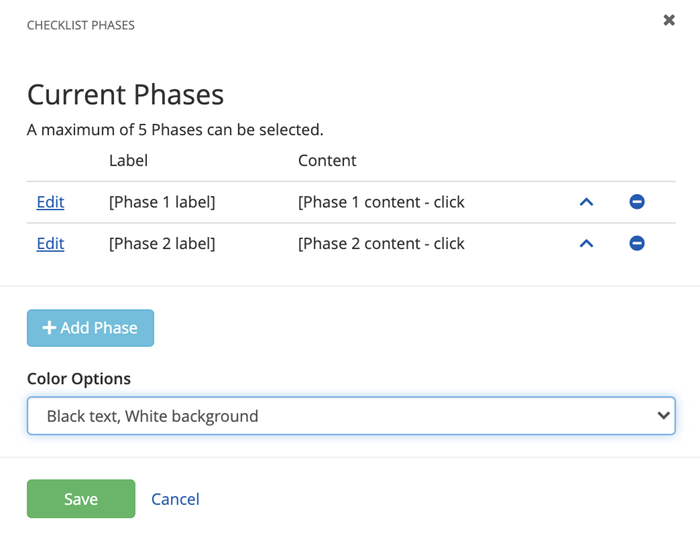The image size is (700, 549).
Task: Click the Content column header
Action: pos(327,161)
